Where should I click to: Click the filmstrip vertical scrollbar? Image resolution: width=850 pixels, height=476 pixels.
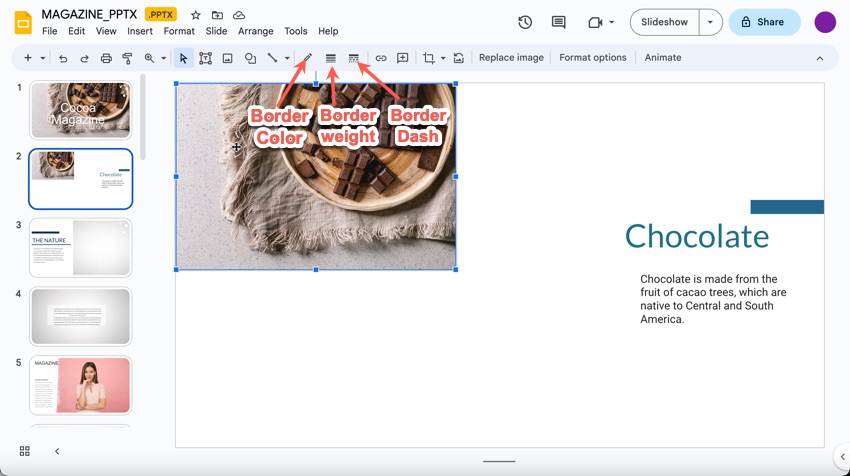click(143, 117)
